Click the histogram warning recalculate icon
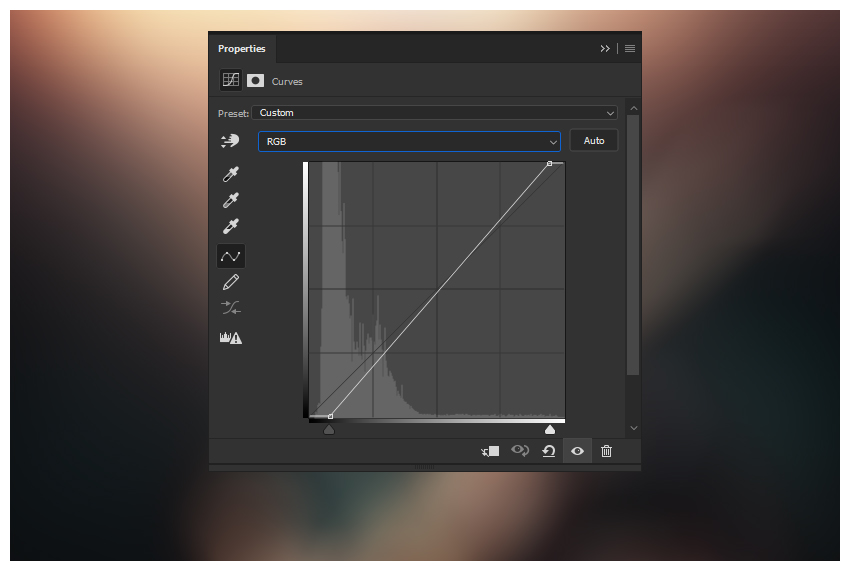 (x=231, y=338)
